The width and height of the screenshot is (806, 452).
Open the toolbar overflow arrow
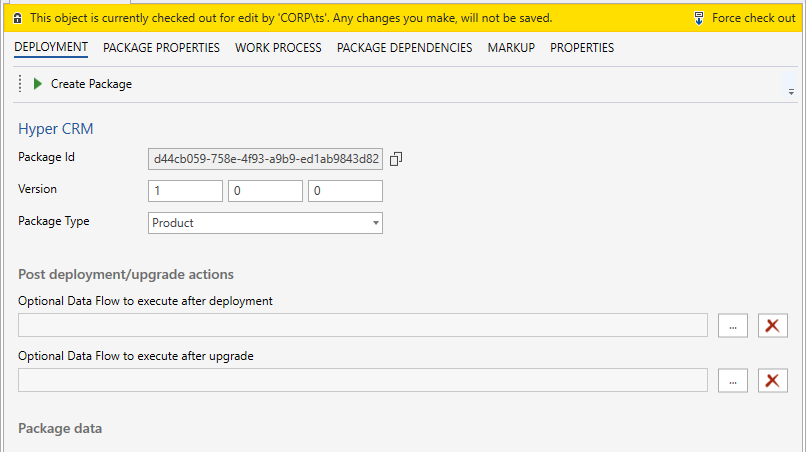point(791,90)
